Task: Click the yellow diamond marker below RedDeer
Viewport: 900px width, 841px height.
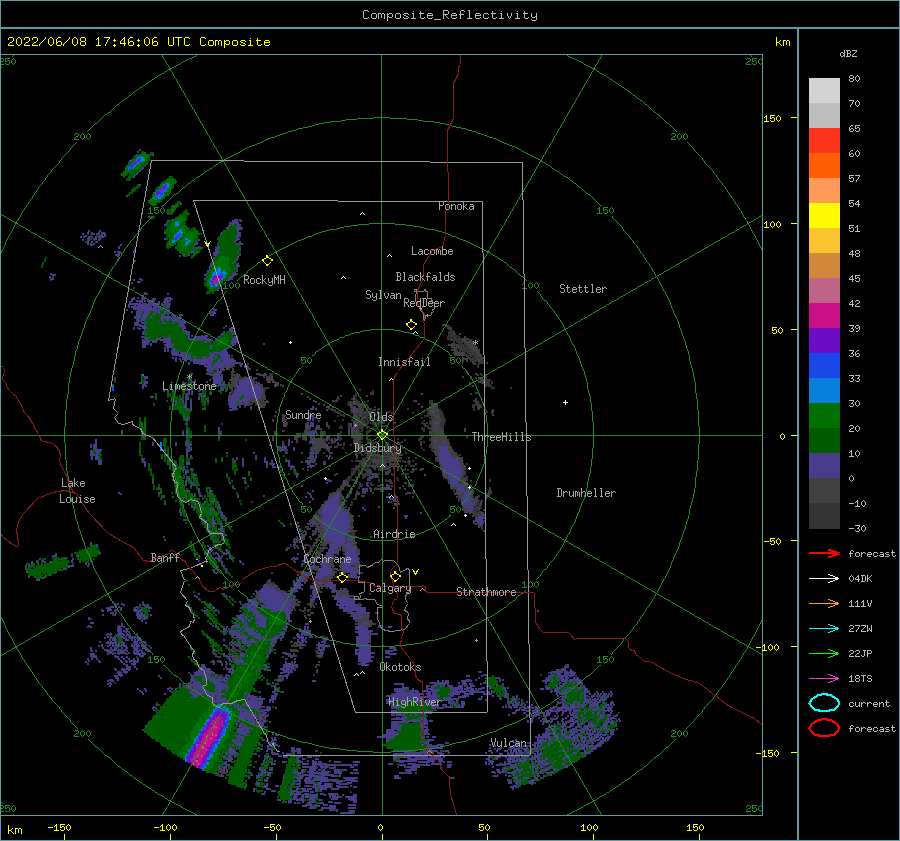Action: [412, 325]
